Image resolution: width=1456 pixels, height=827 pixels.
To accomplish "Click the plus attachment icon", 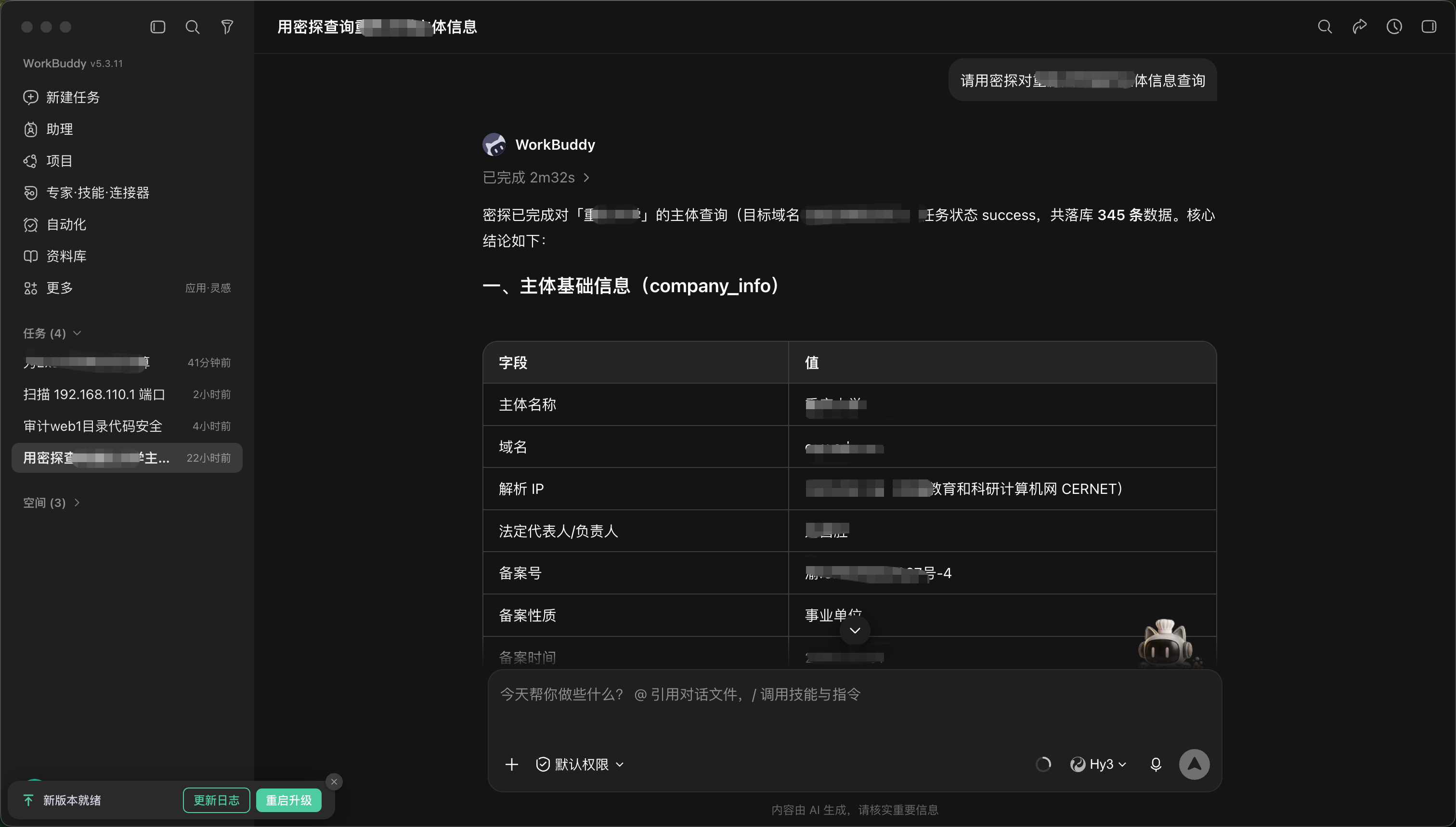I will coord(512,764).
